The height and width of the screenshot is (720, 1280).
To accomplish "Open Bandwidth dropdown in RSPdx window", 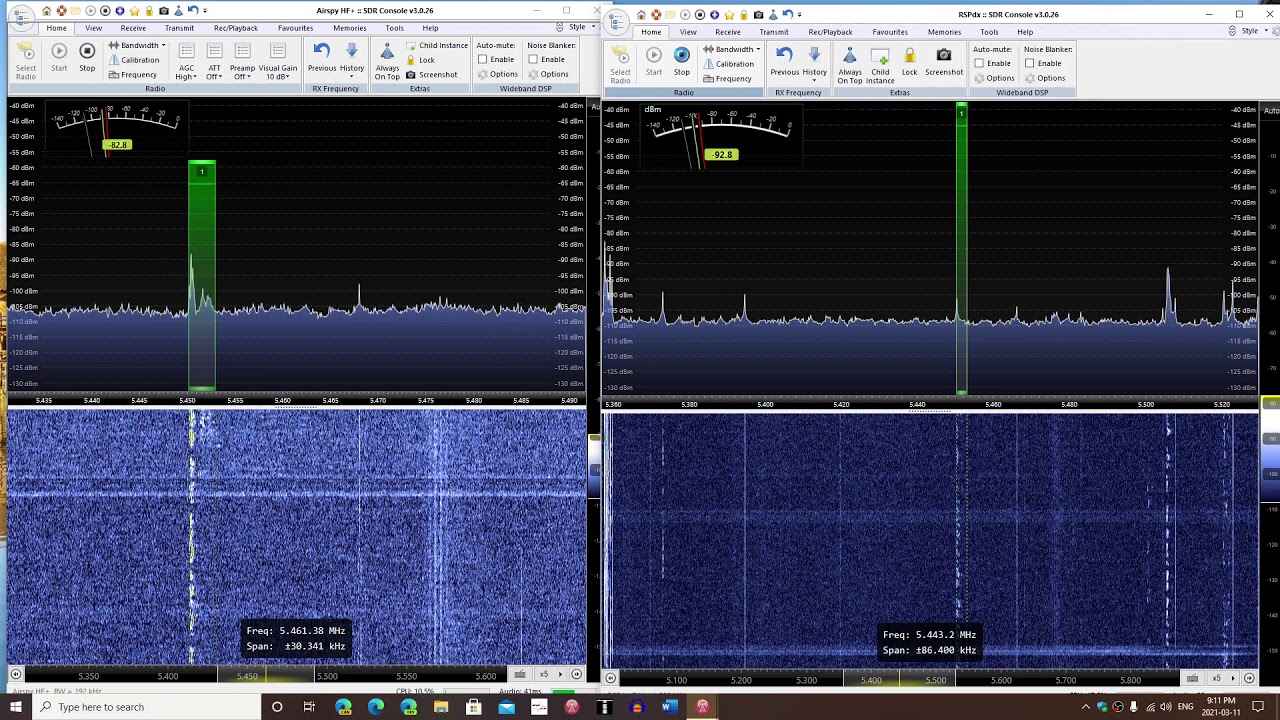I will pyautogui.click(x=731, y=49).
